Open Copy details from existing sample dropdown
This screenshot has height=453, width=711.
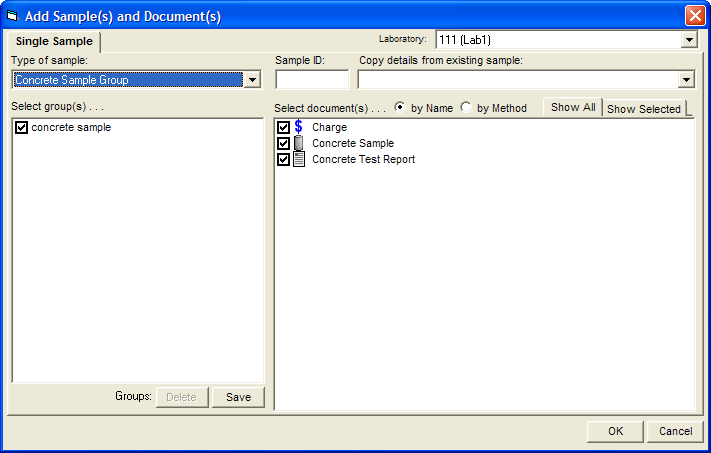[686, 80]
